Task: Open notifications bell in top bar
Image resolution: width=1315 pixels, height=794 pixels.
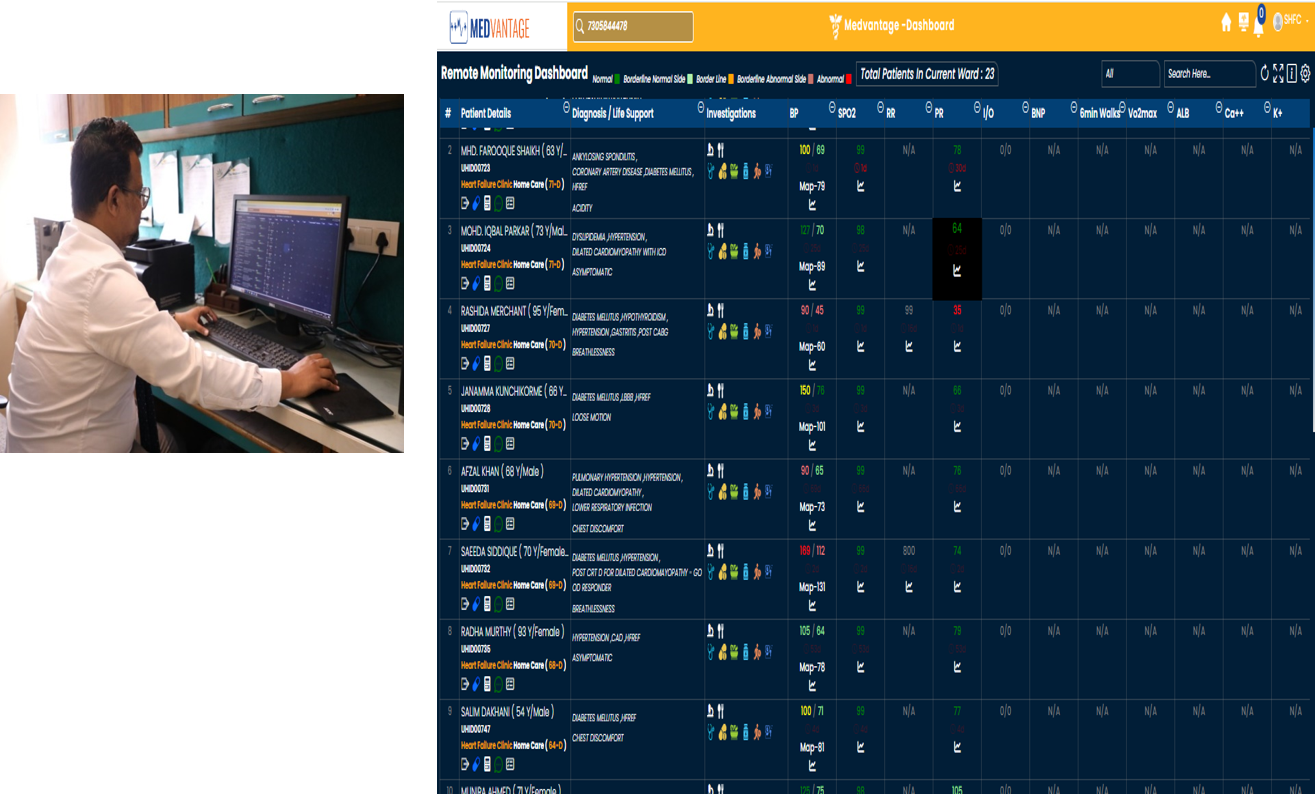Action: click(1258, 26)
